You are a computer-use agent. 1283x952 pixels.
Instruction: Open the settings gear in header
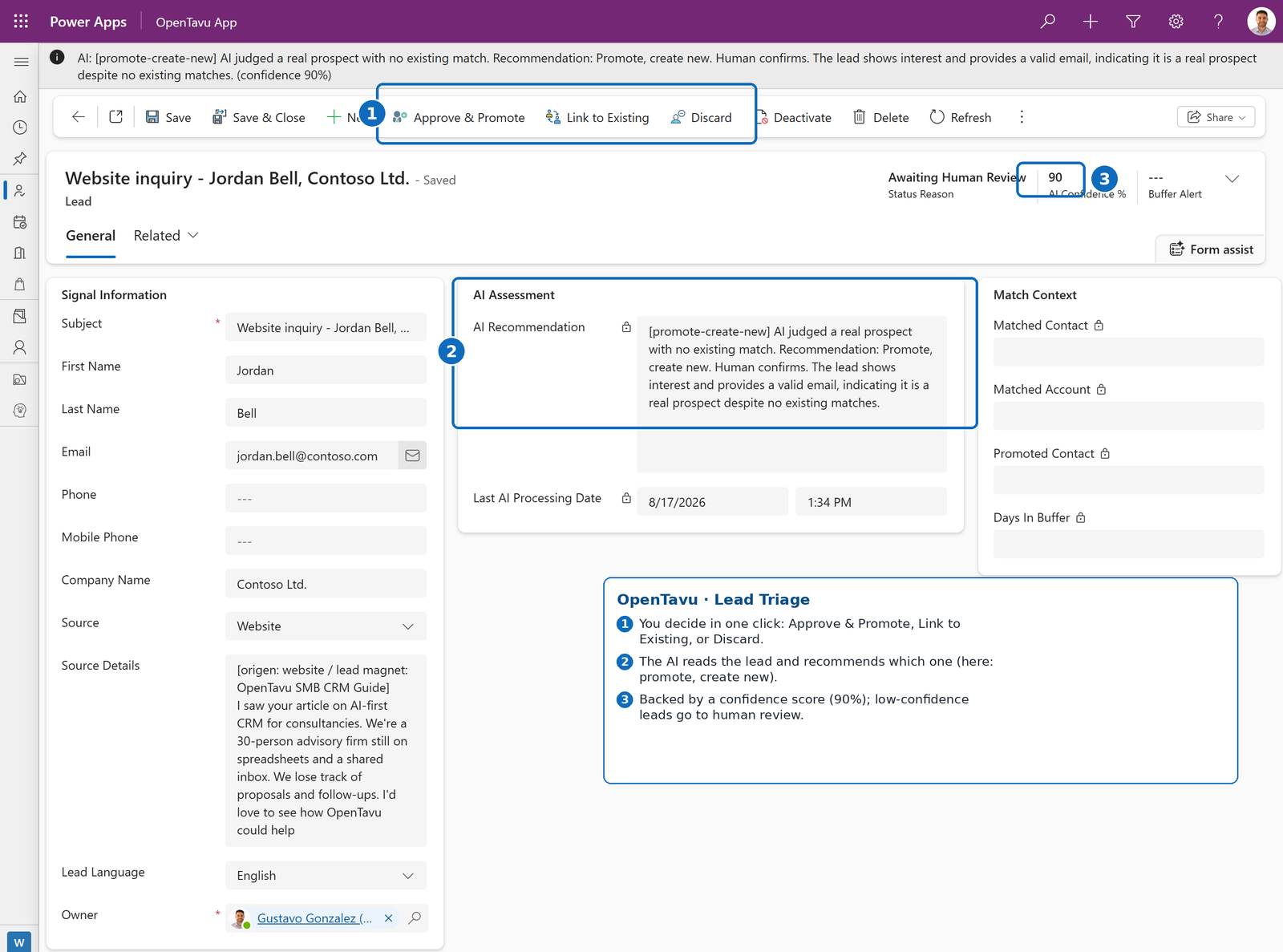(1176, 22)
